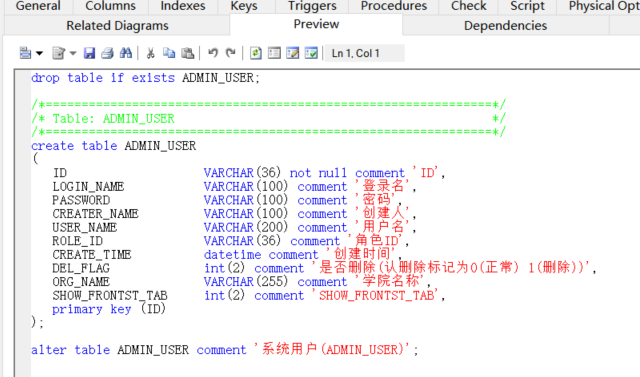Click the Redo arrow icon

pyautogui.click(x=231, y=53)
